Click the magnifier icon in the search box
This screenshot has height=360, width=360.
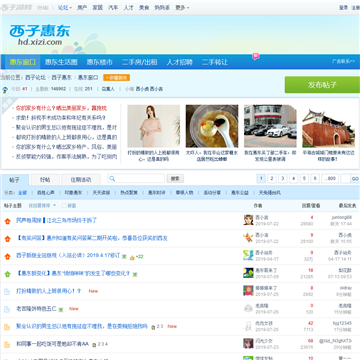coord(112,179)
